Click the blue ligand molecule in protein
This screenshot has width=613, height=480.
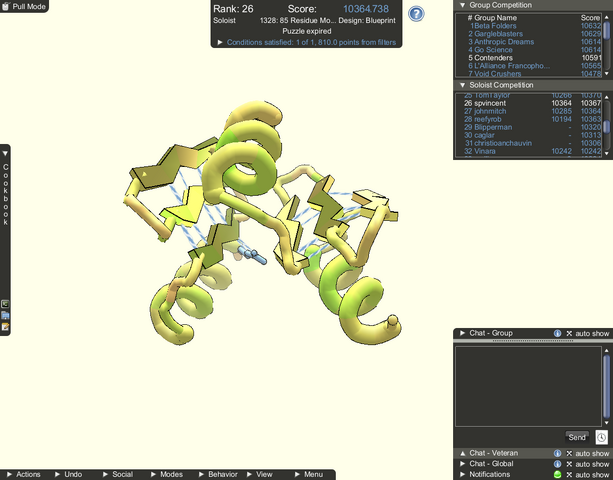click(253, 254)
